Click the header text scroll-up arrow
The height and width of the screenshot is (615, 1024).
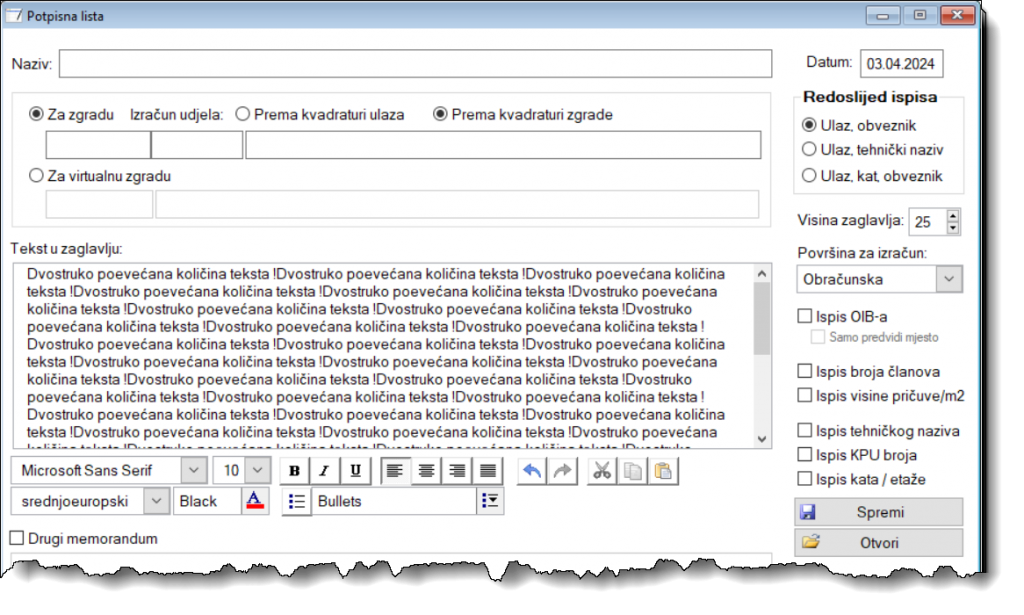(x=761, y=274)
